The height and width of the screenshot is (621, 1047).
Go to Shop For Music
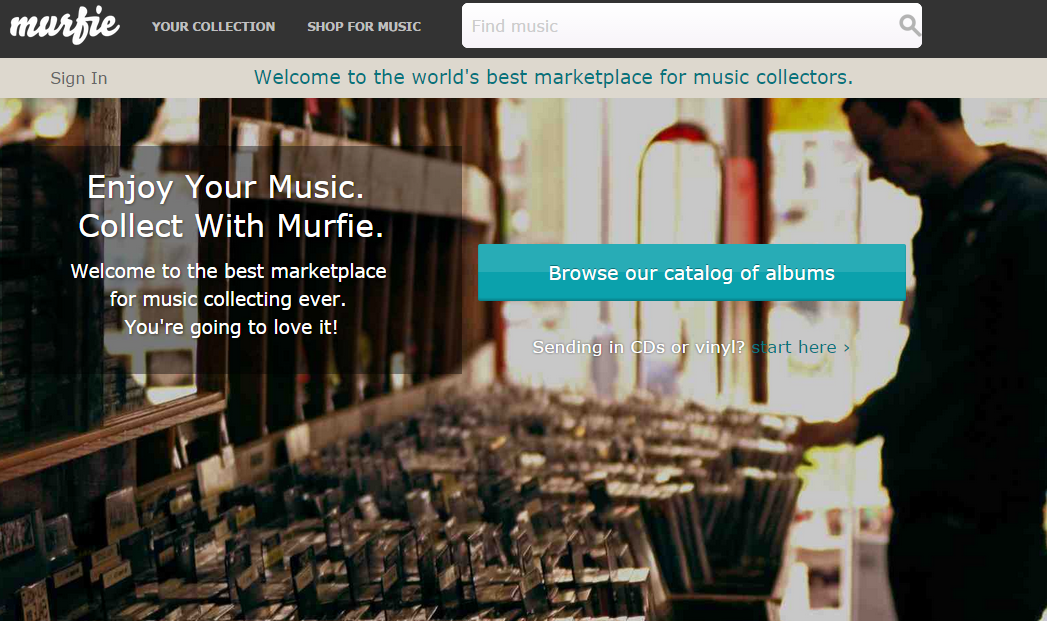pos(364,27)
